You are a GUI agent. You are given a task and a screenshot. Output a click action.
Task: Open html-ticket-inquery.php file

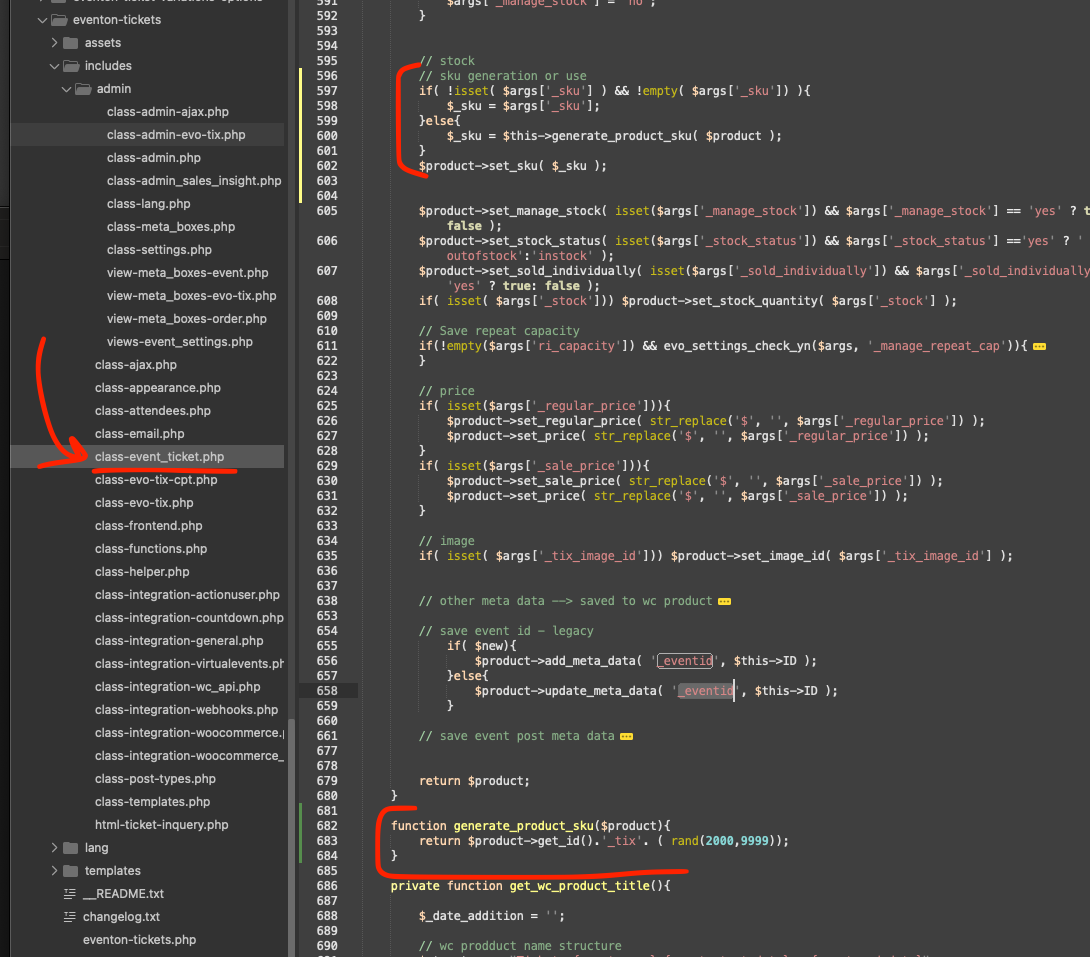coord(161,824)
